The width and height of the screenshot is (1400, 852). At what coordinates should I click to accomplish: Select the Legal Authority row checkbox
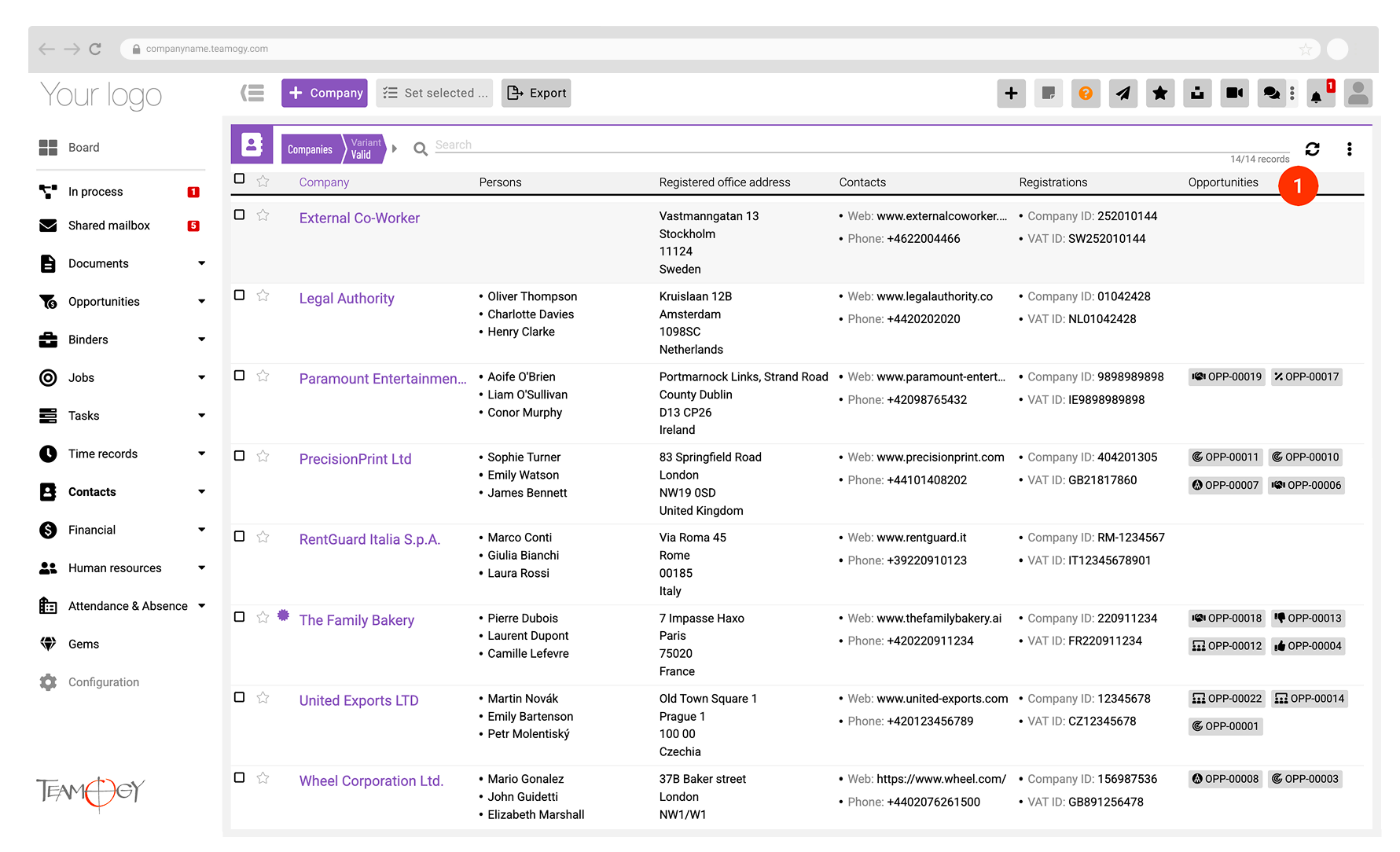240,296
